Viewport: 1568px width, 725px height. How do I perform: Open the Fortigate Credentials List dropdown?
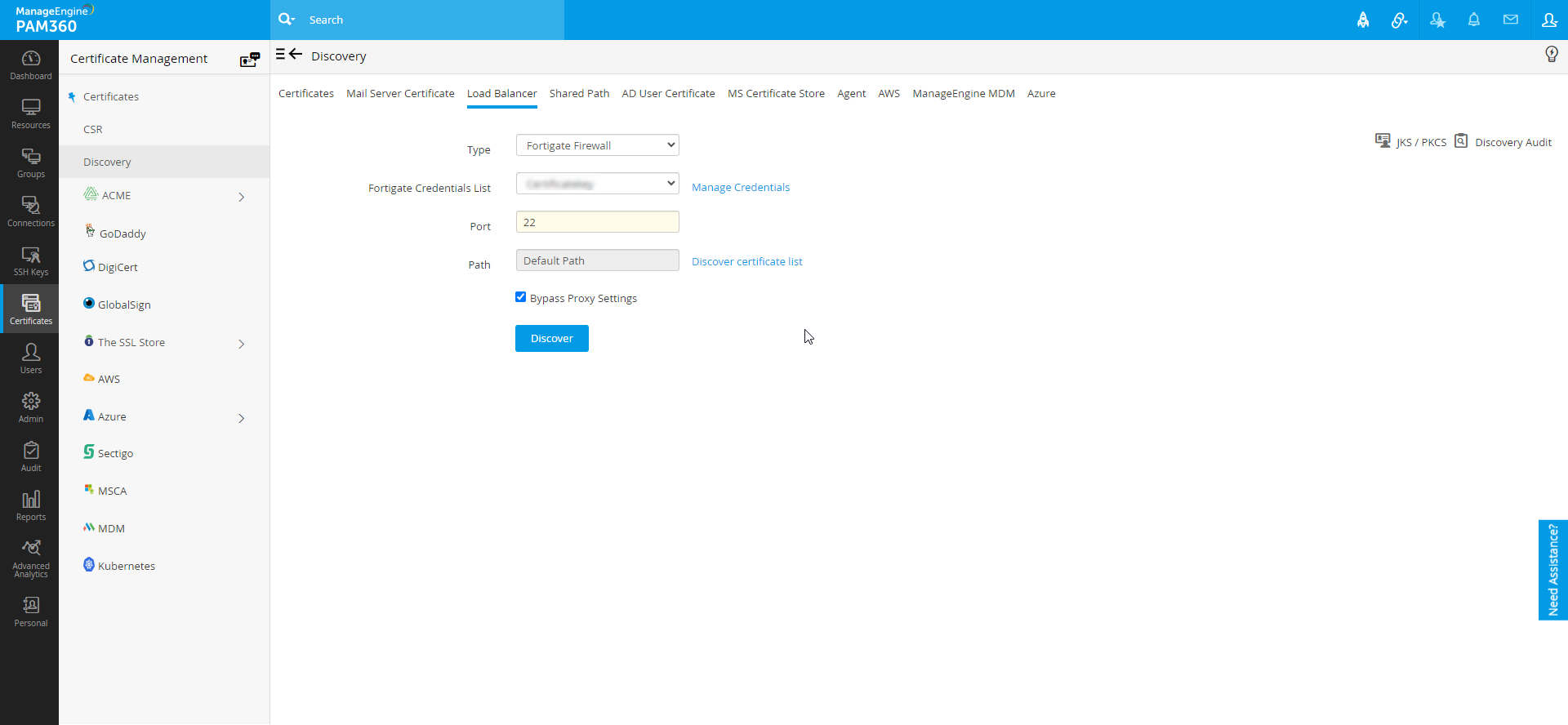coord(598,184)
